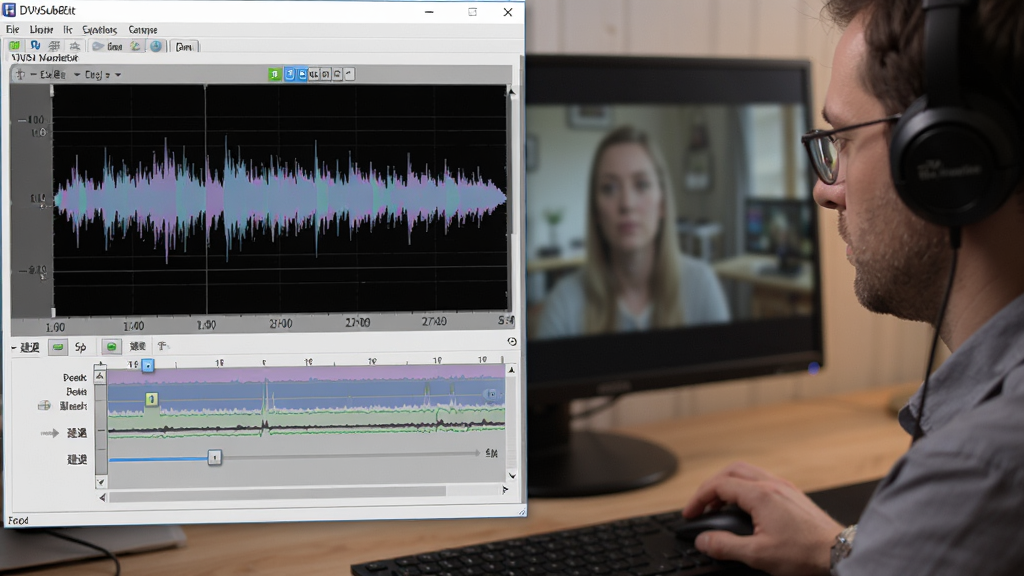Open the last menu in the menu bar

[x=142, y=29]
